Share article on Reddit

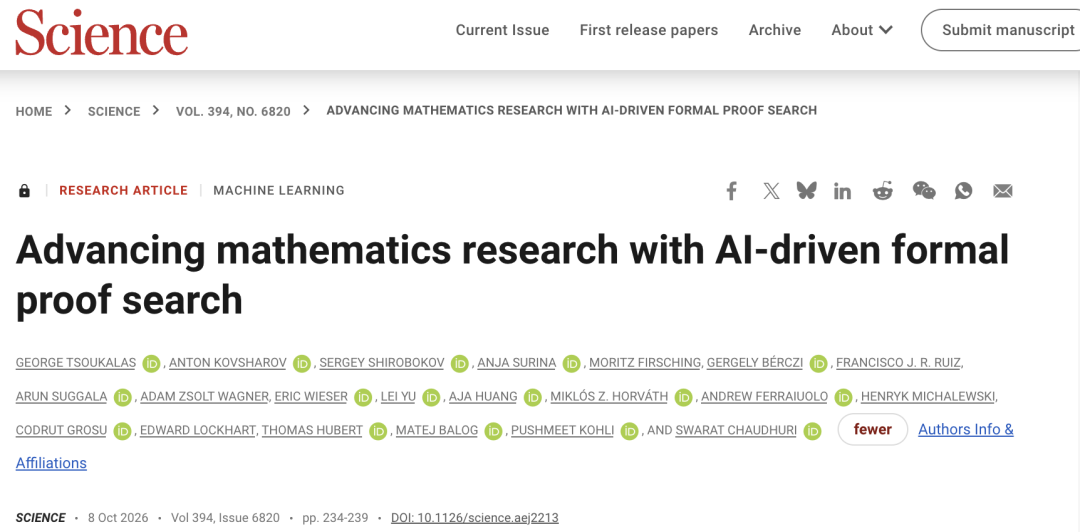tap(882, 191)
